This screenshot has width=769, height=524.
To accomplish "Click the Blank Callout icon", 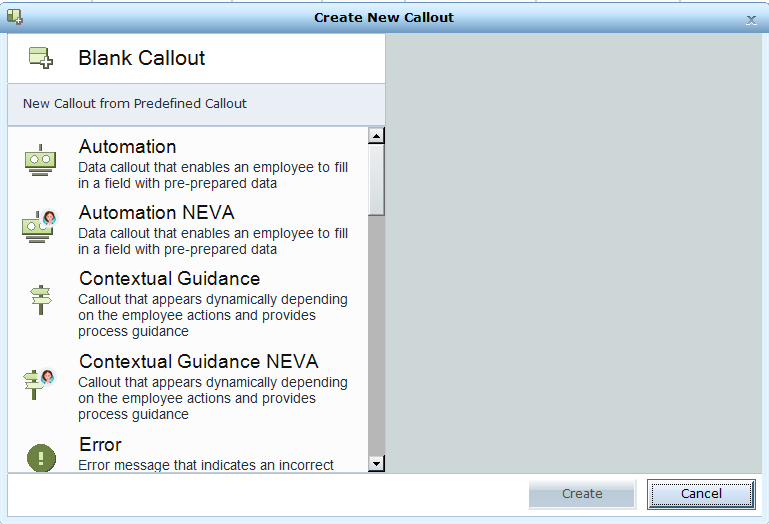I will point(41,58).
